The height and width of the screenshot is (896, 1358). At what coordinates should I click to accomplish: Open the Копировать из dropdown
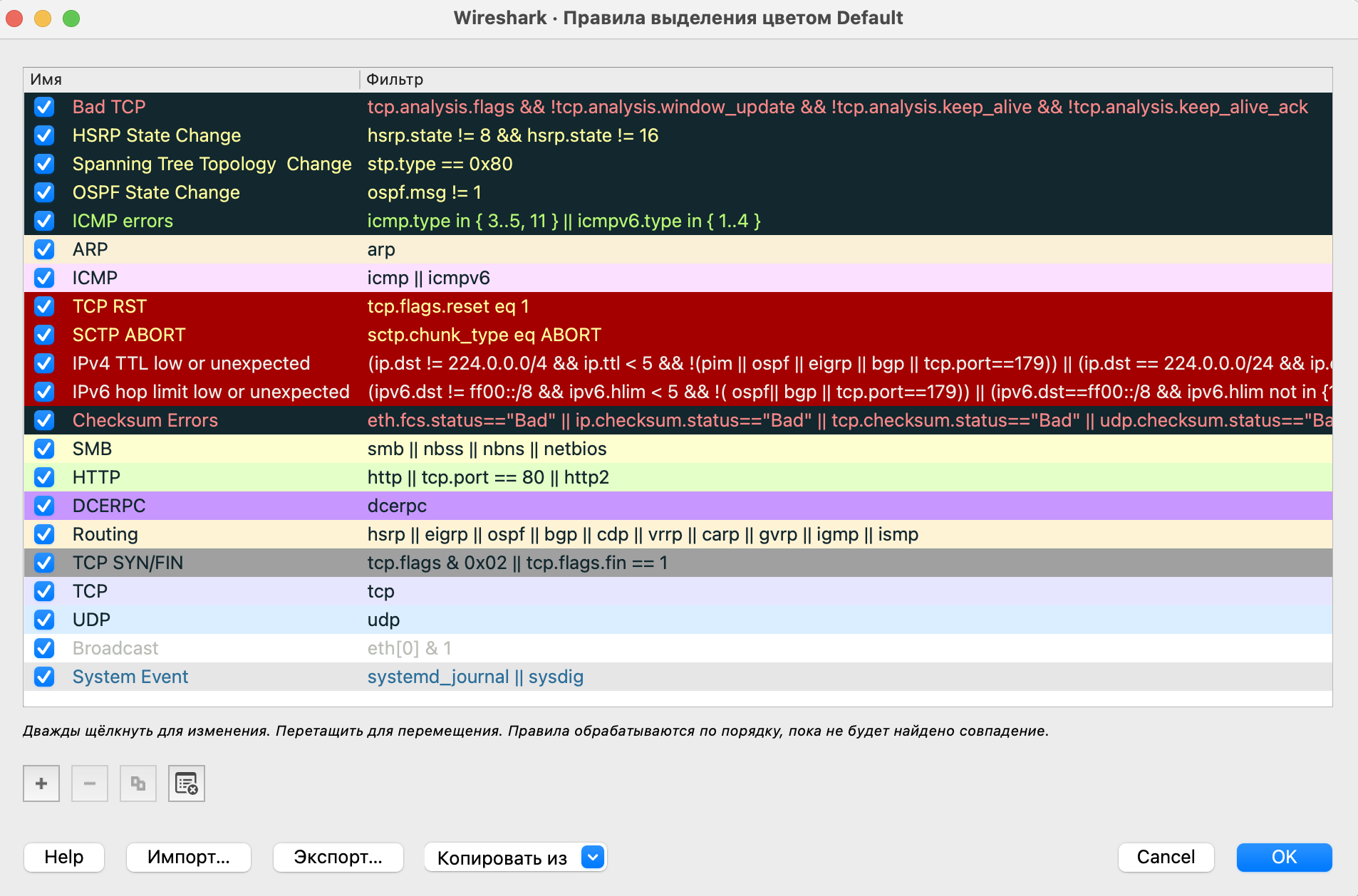515,858
